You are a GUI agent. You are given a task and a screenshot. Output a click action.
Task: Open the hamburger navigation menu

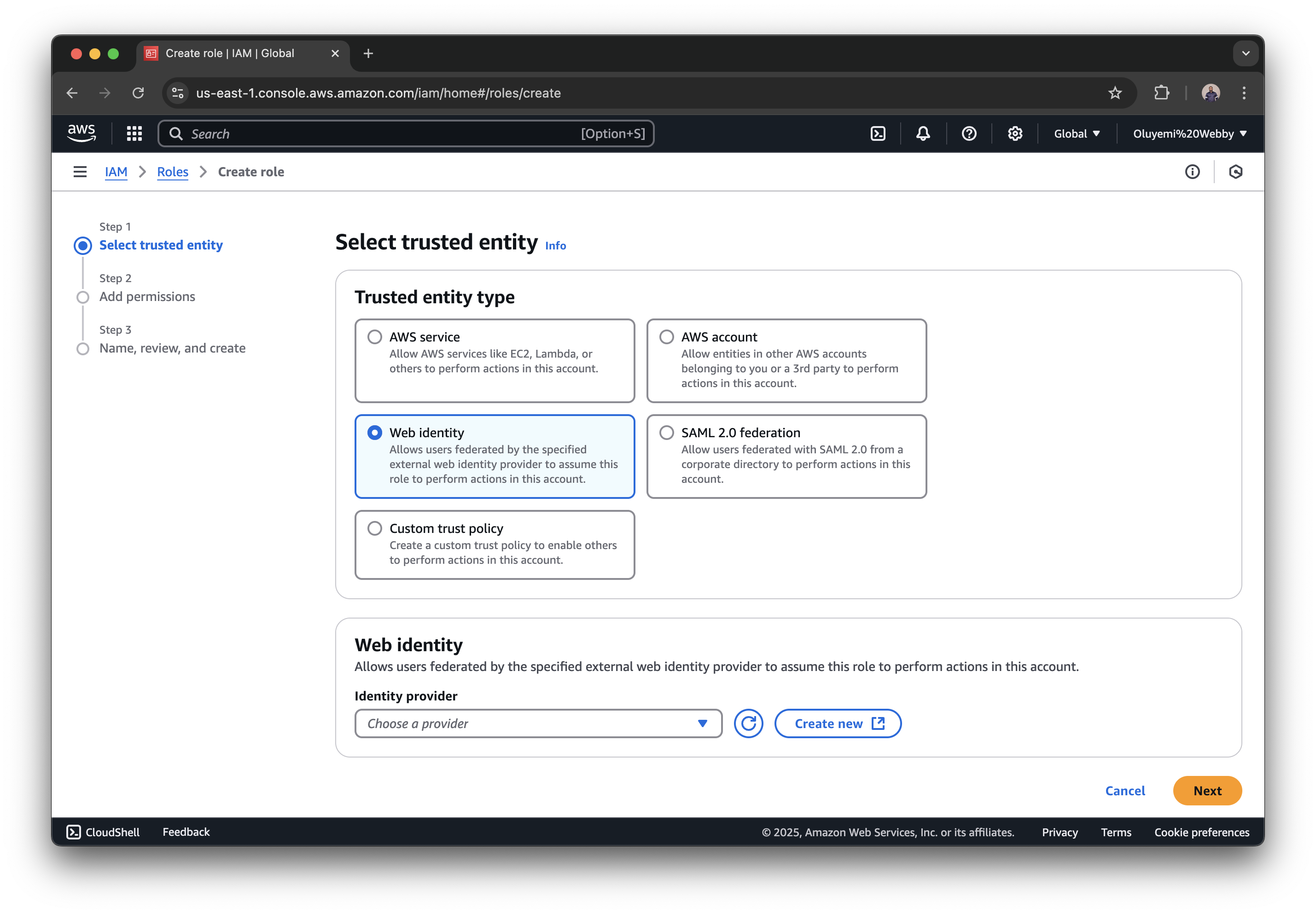[x=80, y=171]
